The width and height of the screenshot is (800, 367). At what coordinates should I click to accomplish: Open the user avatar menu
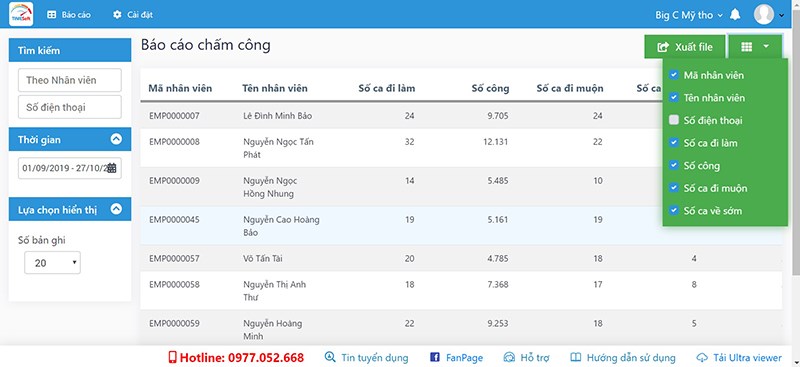pyautogui.click(x=764, y=14)
